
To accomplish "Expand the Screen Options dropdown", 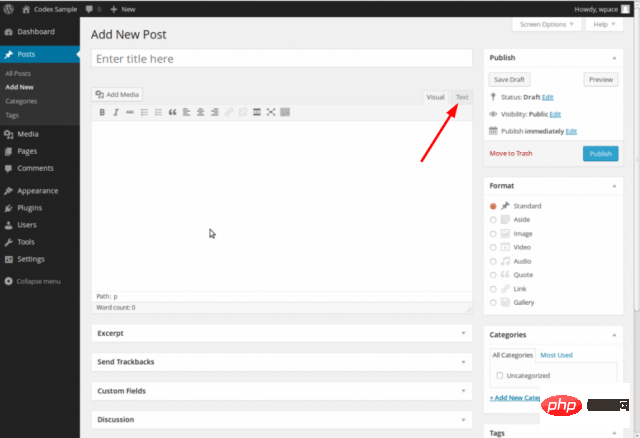I will tap(547, 24).
